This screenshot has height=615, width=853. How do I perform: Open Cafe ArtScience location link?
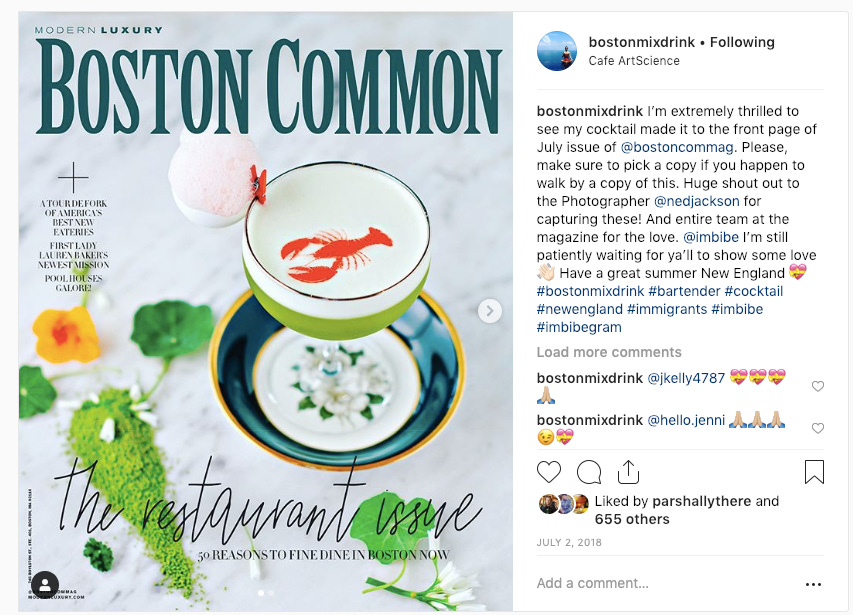634,60
